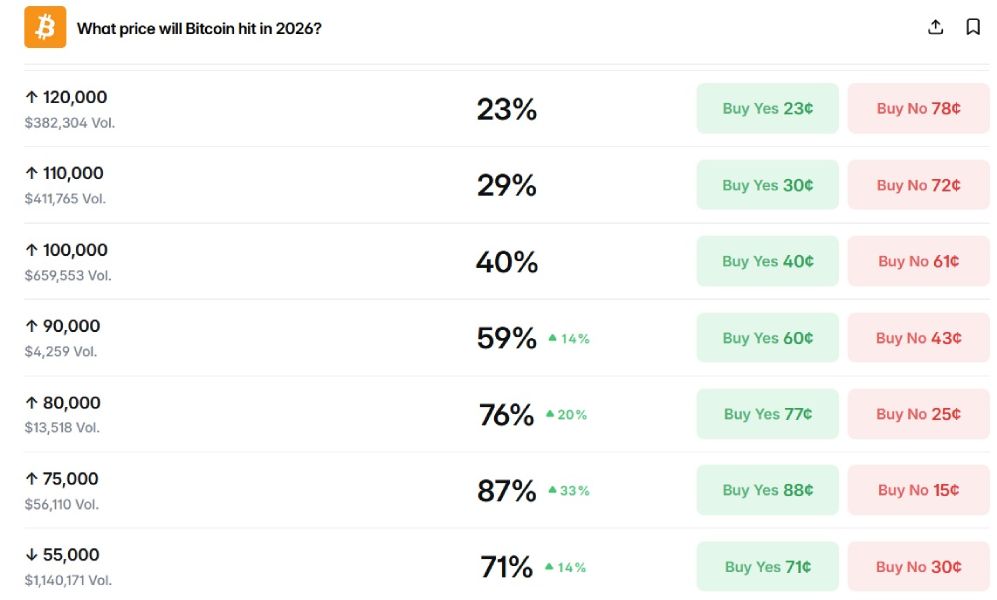The width and height of the screenshot is (997, 600).
Task: Buy Yes at 60¢ for 90,000
Action: click(767, 338)
